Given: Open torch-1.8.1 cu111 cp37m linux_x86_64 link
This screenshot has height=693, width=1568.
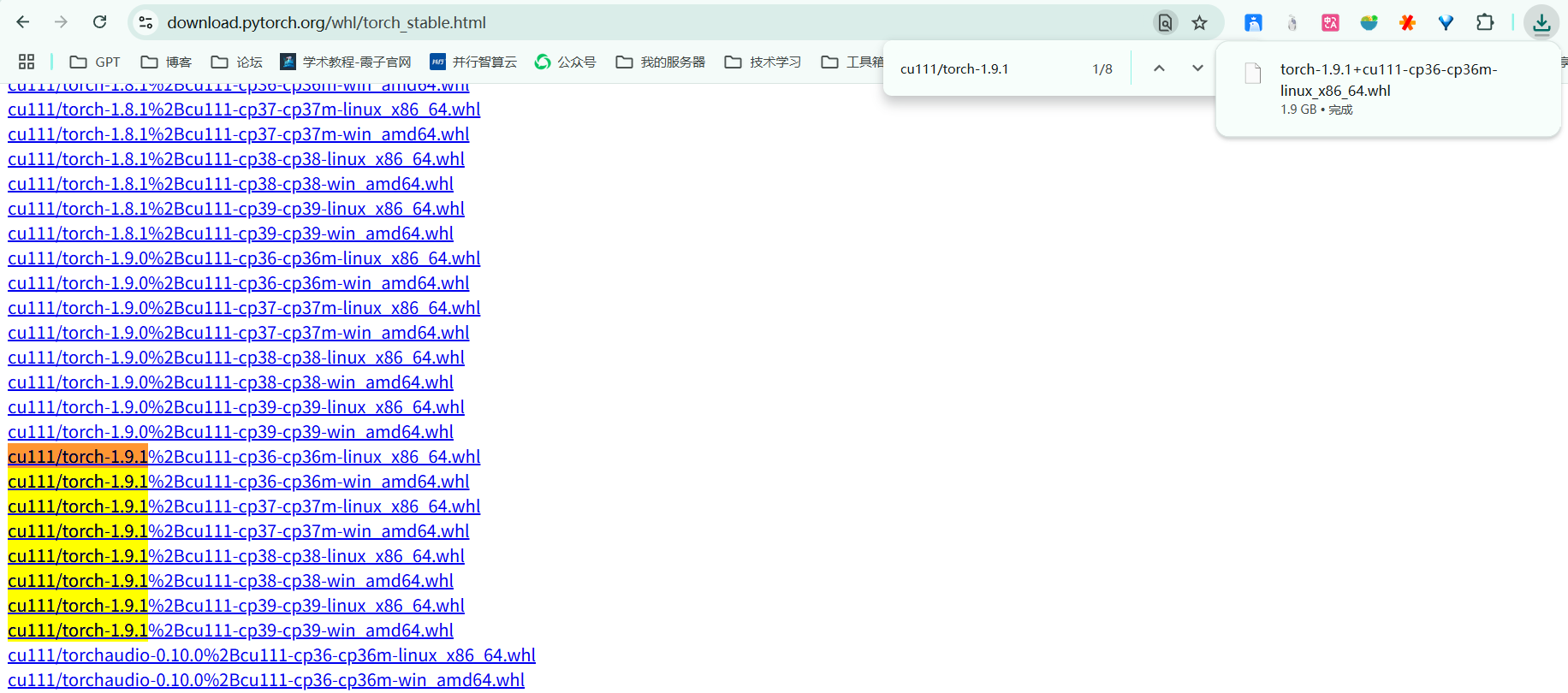Looking at the screenshot, I should click(244, 110).
